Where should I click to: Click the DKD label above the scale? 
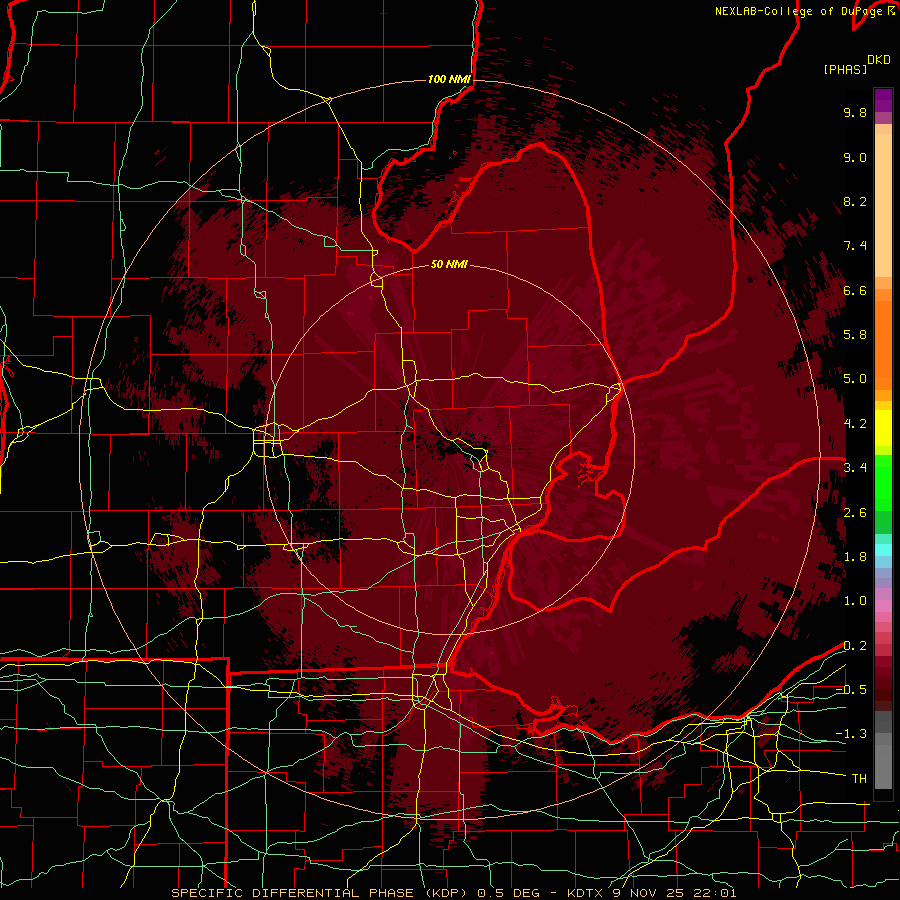(x=879, y=60)
